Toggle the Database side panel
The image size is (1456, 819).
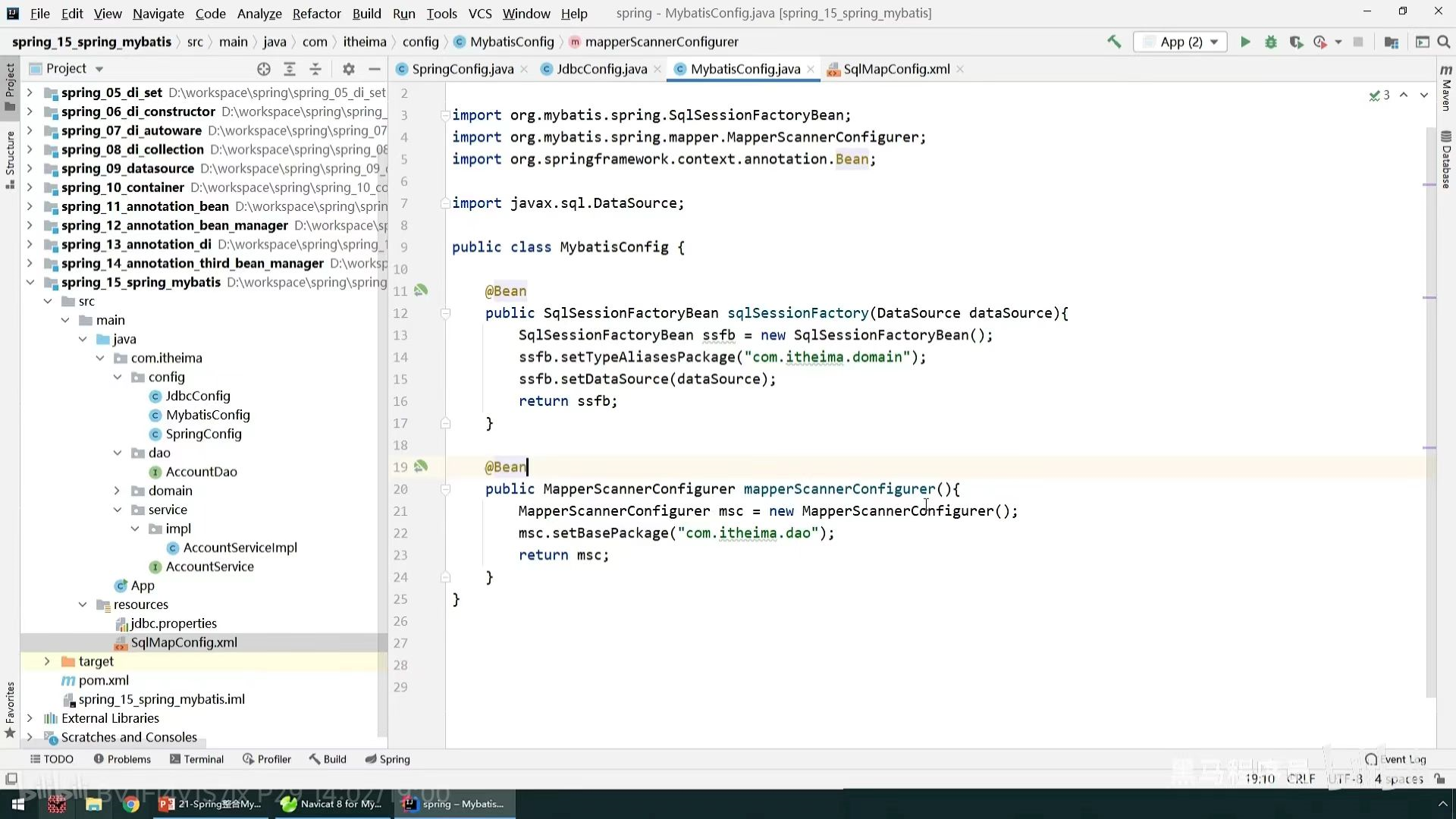coord(1446,159)
